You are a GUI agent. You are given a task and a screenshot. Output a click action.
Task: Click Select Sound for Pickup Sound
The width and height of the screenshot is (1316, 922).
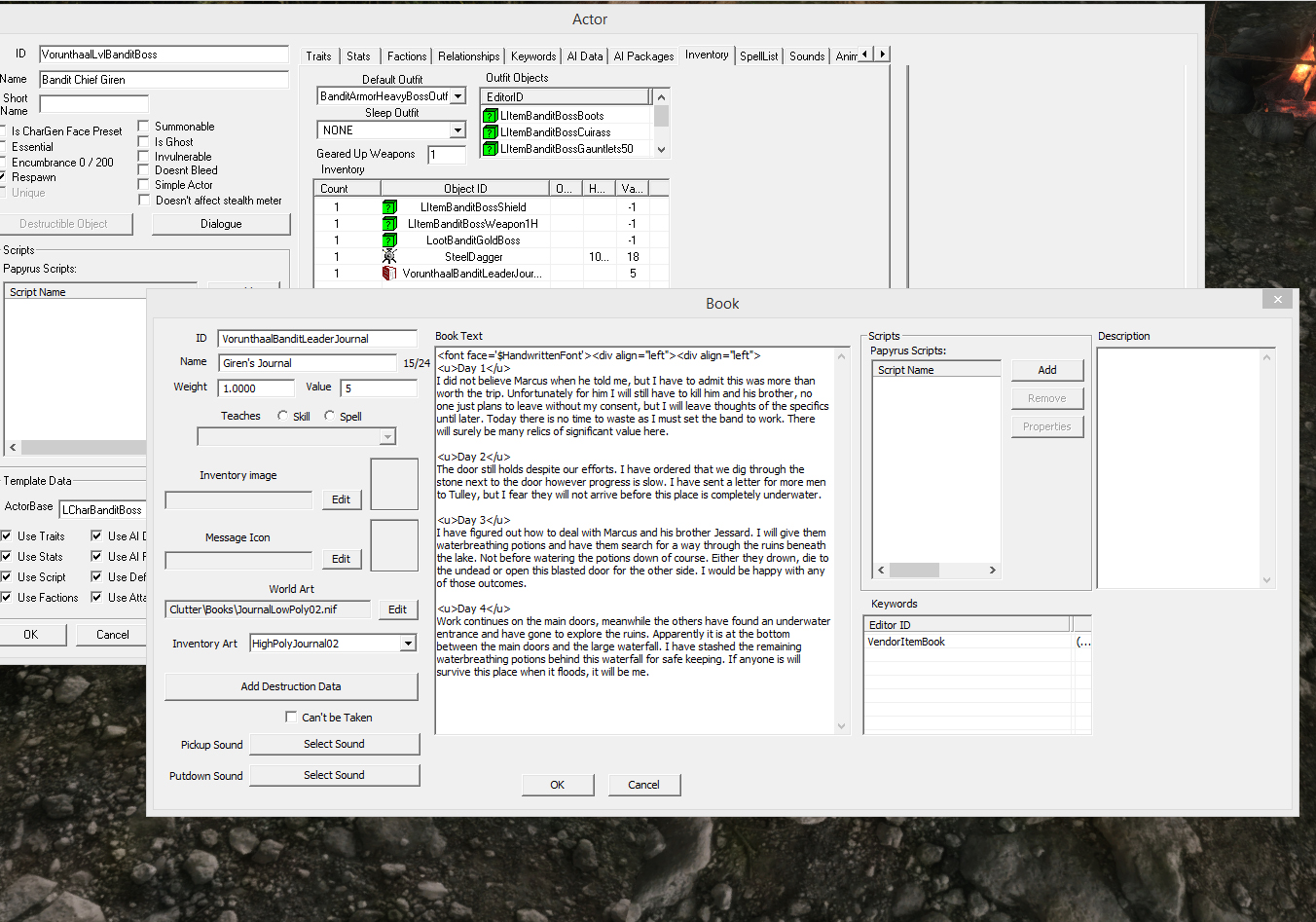pos(334,744)
